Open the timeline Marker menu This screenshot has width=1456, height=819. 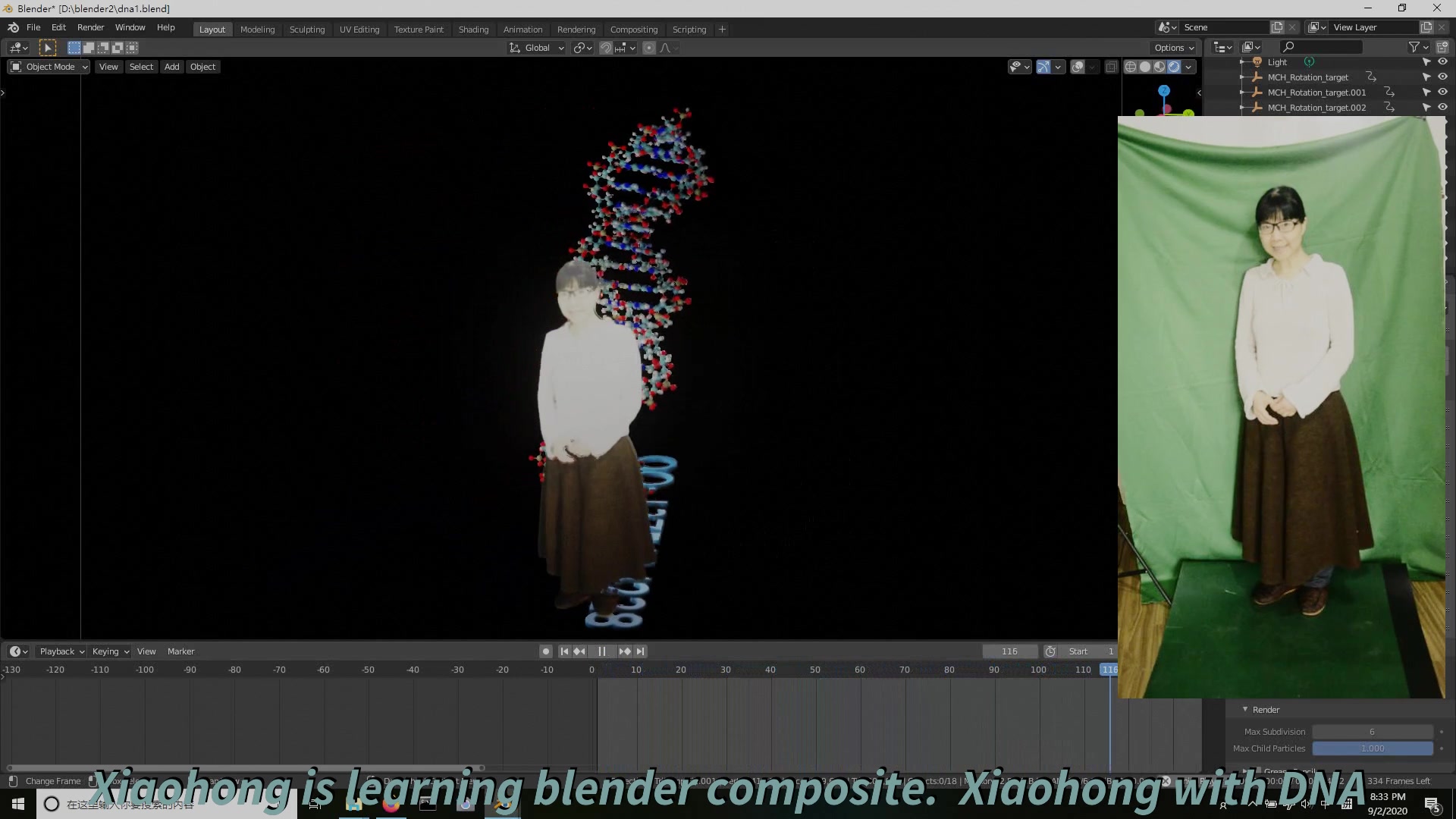point(180,651)
